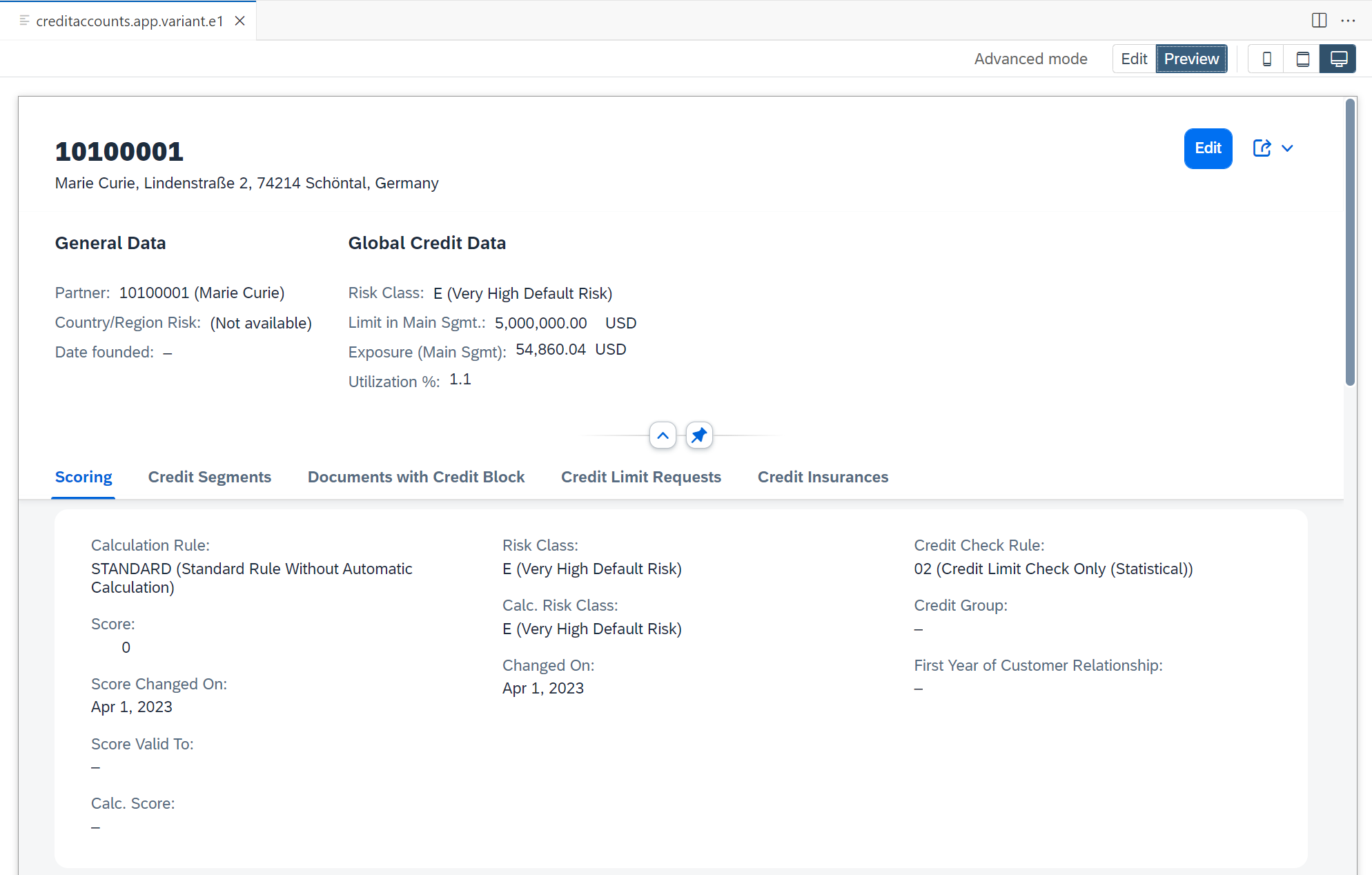Image resolution: width=1372 pixels, height=875 pixels.
Task: Switch to Preview mode
Action: click(1191, 59)
